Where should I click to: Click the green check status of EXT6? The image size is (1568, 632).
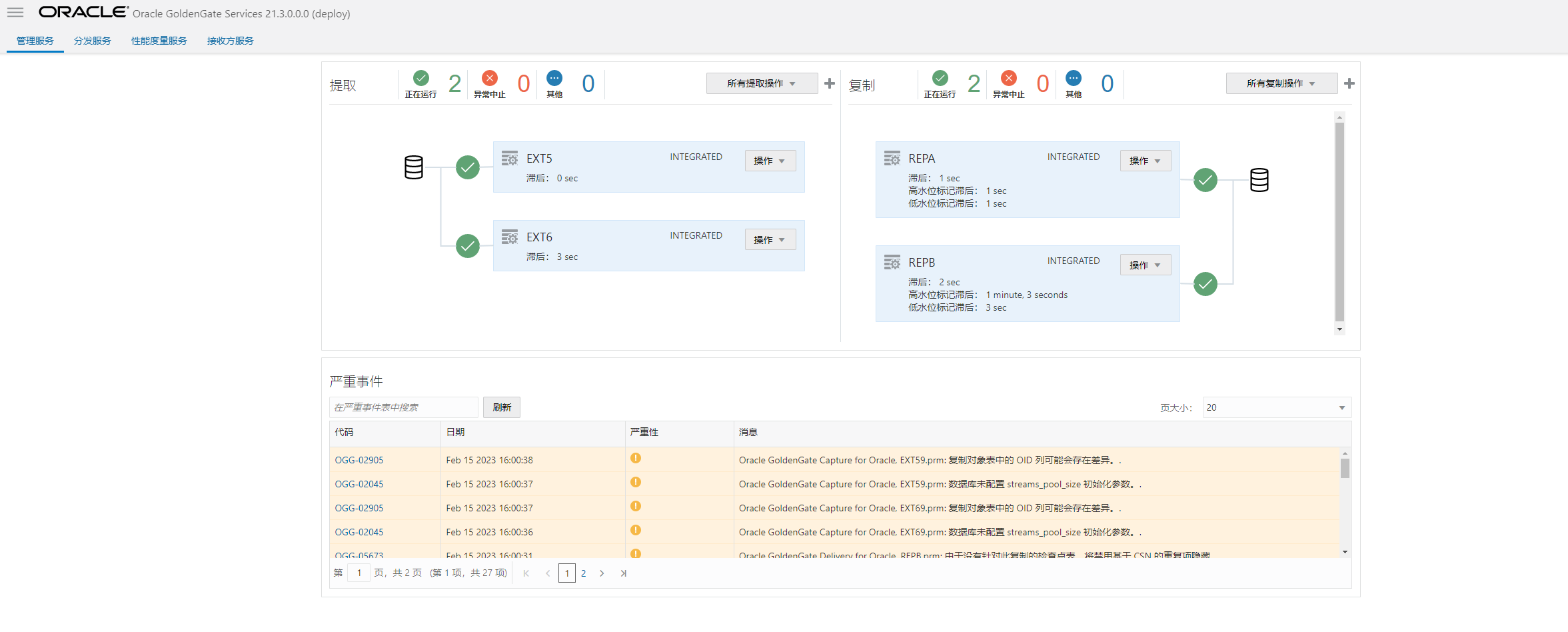tap(468, 246)
